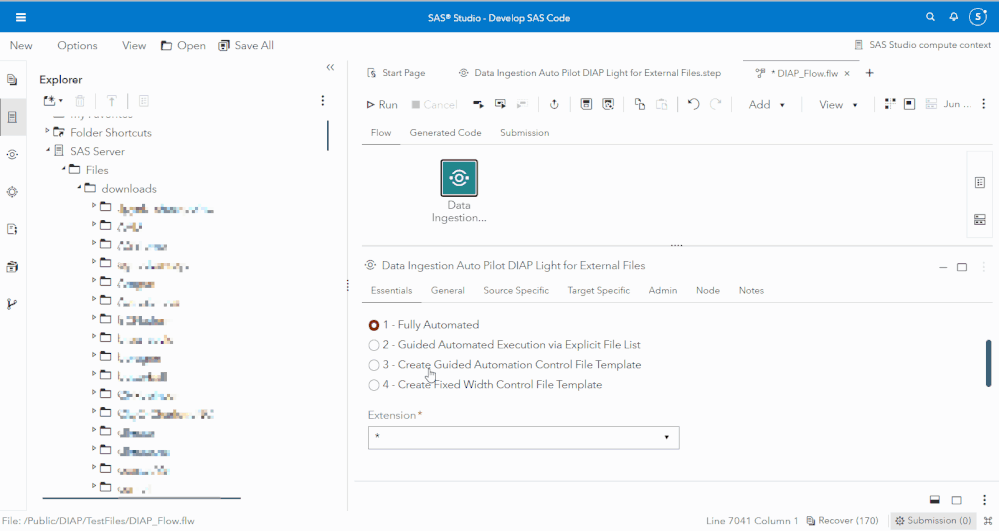Open the Submission tab in flow
The width and height of the screenshot is (999, 531).
point(524,133)
